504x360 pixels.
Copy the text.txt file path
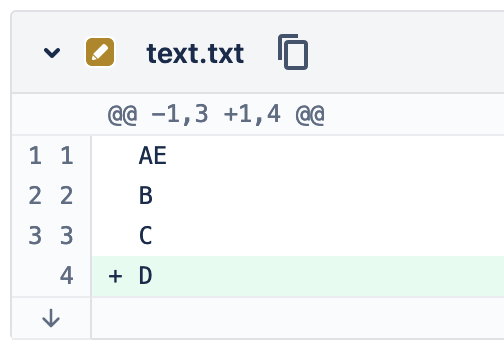pos(293,52)
